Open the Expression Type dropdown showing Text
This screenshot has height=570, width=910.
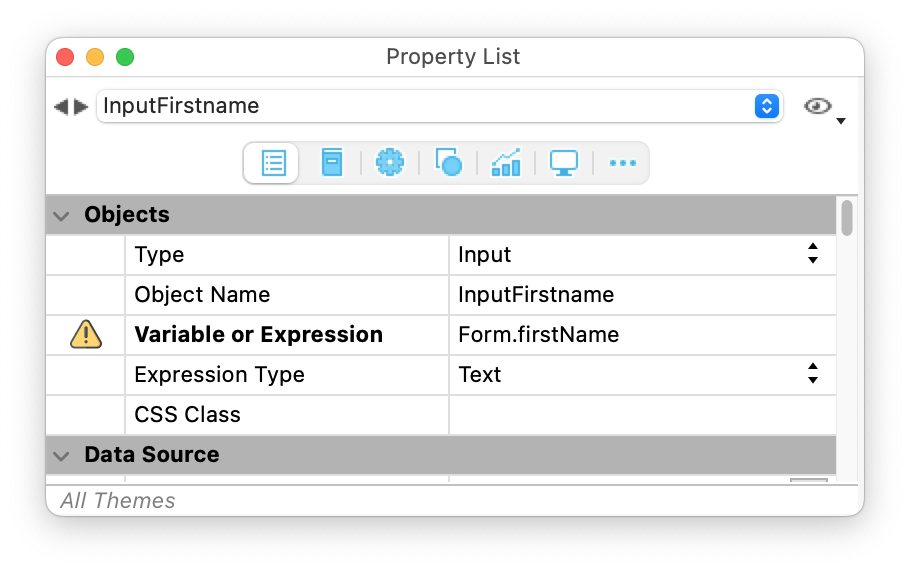pos(812,375)
